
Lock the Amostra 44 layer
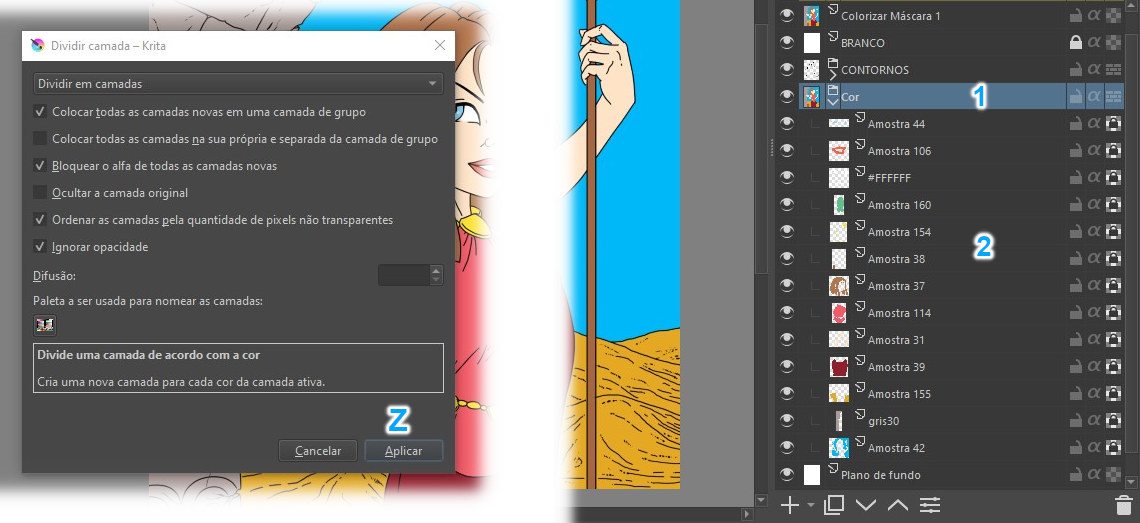point(1075,124)
